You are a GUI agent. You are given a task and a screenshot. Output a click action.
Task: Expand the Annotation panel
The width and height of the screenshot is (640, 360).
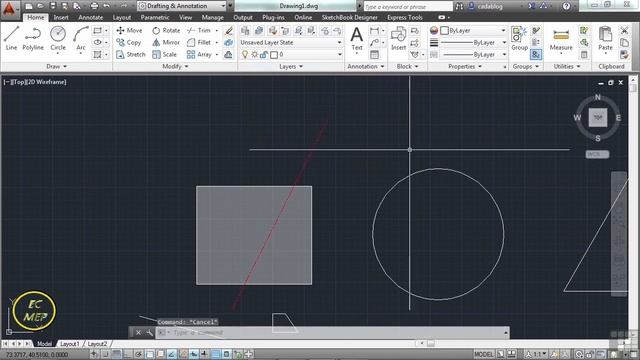[x=366, y=66]
